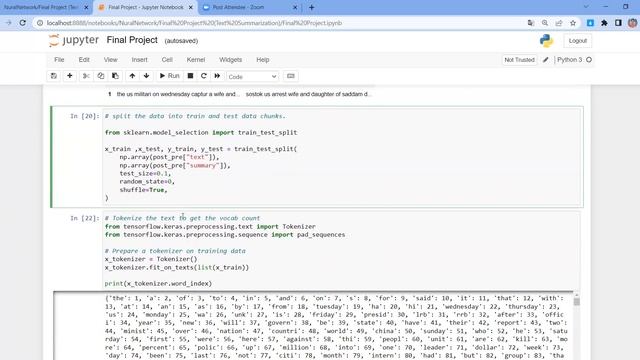The width and height of the screenshot is (640, 360).
Task: Restart the kernel icon
Action: click(204, 76)
